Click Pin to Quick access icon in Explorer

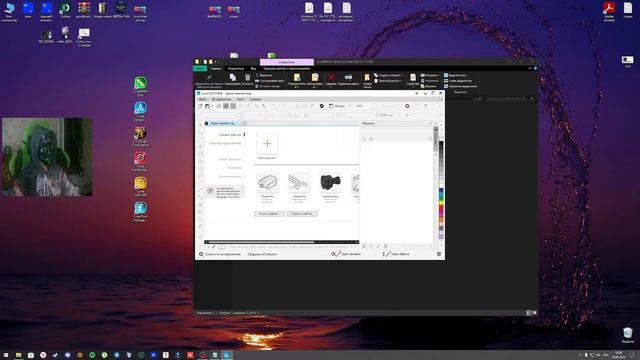point(209,77)
